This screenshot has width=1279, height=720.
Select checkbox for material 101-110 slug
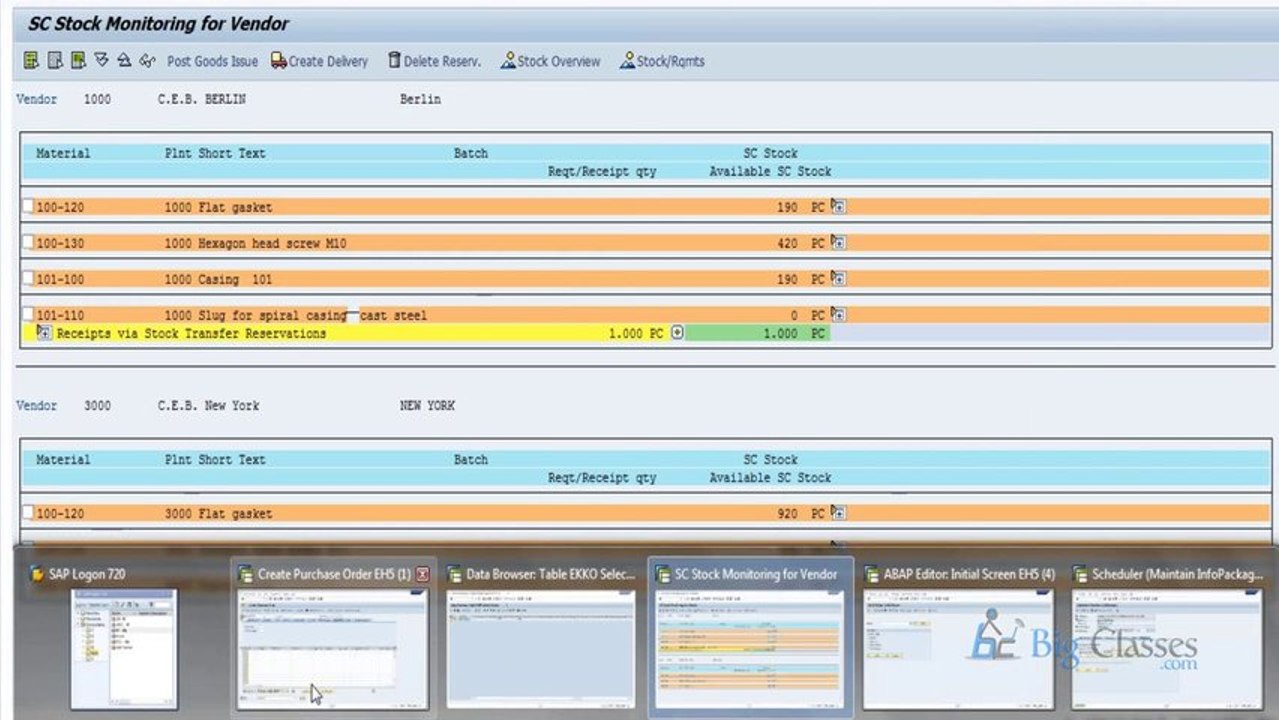tap(28, 314)
